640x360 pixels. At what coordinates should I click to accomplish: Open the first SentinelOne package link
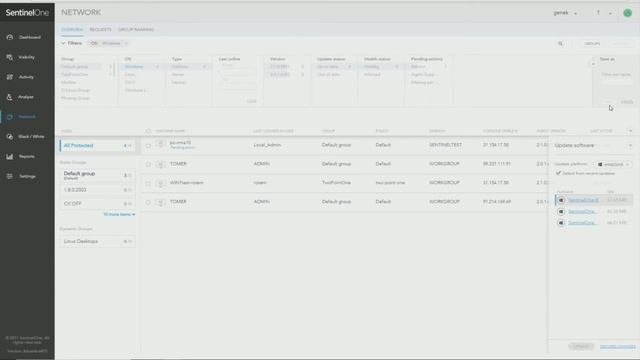(x=583, y=200)
